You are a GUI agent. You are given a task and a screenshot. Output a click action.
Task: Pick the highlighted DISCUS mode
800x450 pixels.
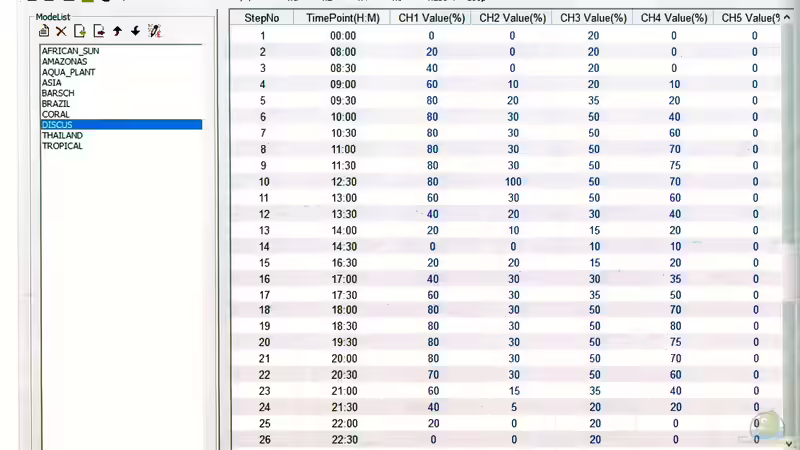(57, 125)
